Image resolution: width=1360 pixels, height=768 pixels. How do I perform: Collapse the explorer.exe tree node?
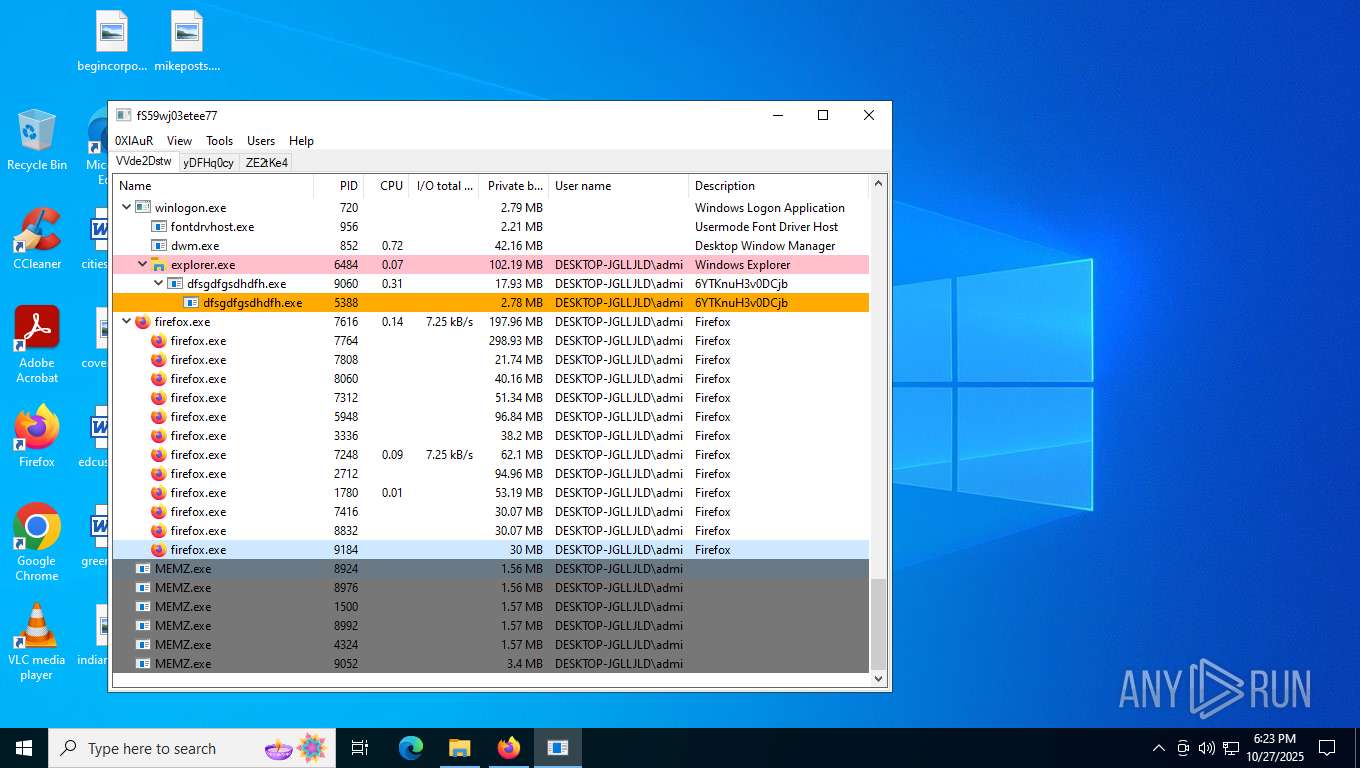coord(142,265)
